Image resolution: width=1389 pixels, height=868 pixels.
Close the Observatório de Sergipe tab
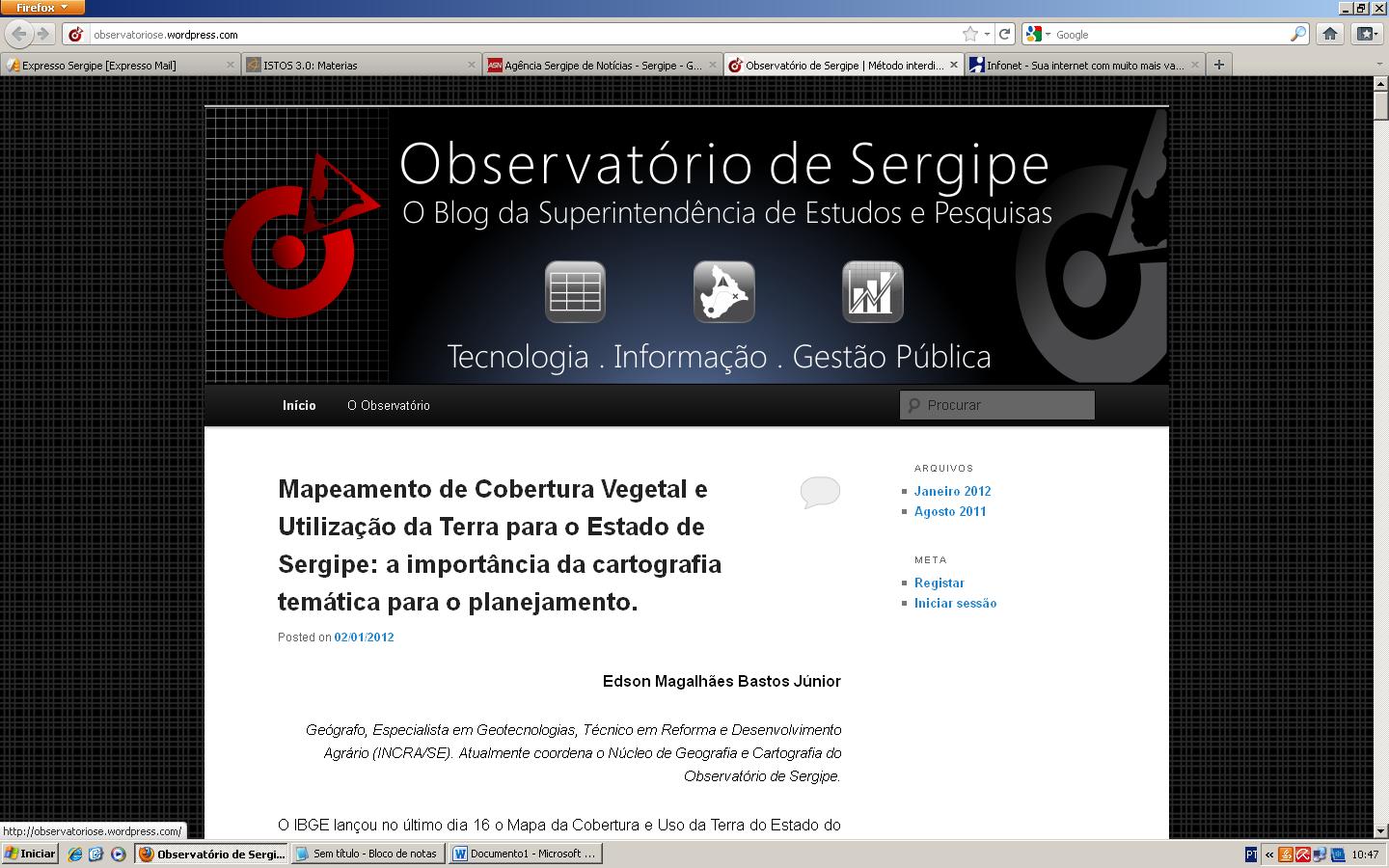[954, 65]
